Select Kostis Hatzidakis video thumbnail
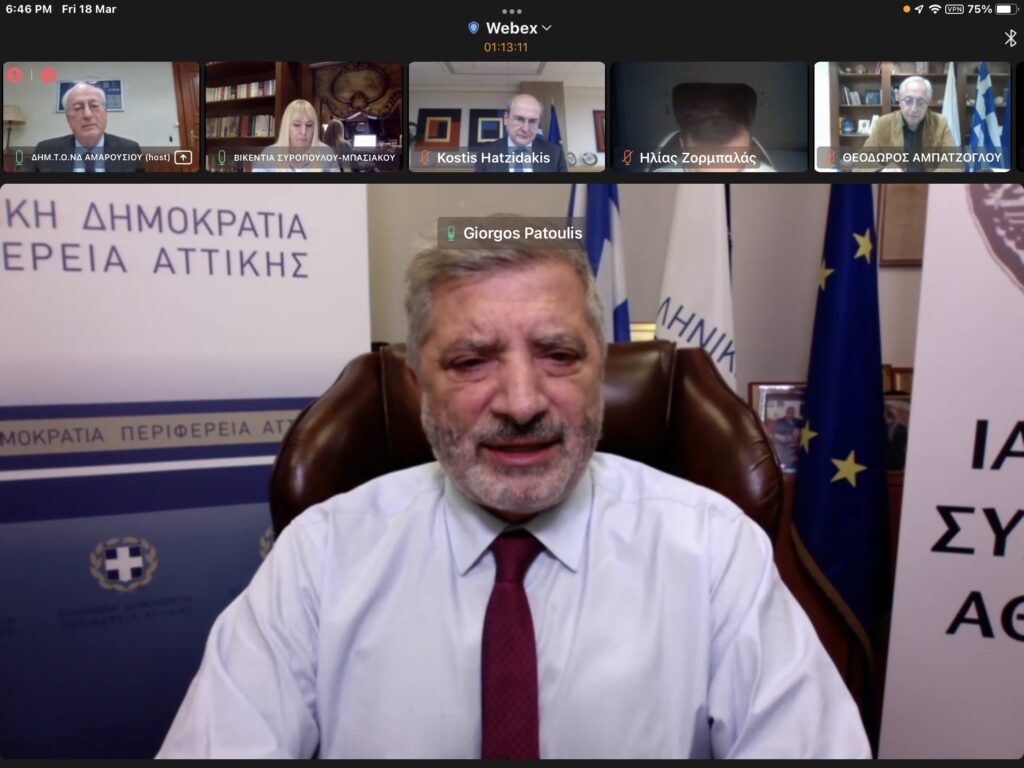Viewport: 1024px width, 768px height. (506, 108)
